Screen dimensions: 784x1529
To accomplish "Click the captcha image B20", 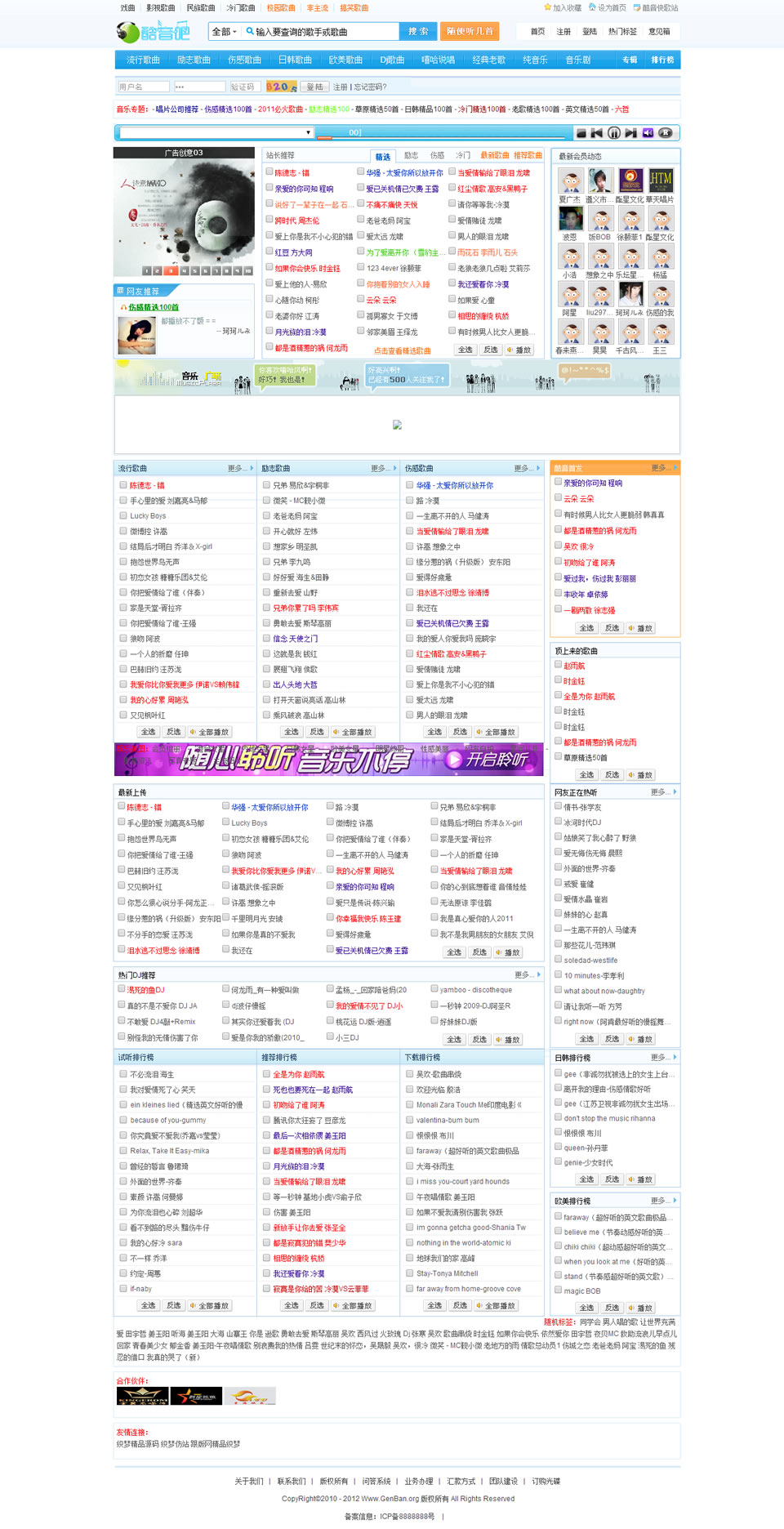I will (x=281, y=87).
